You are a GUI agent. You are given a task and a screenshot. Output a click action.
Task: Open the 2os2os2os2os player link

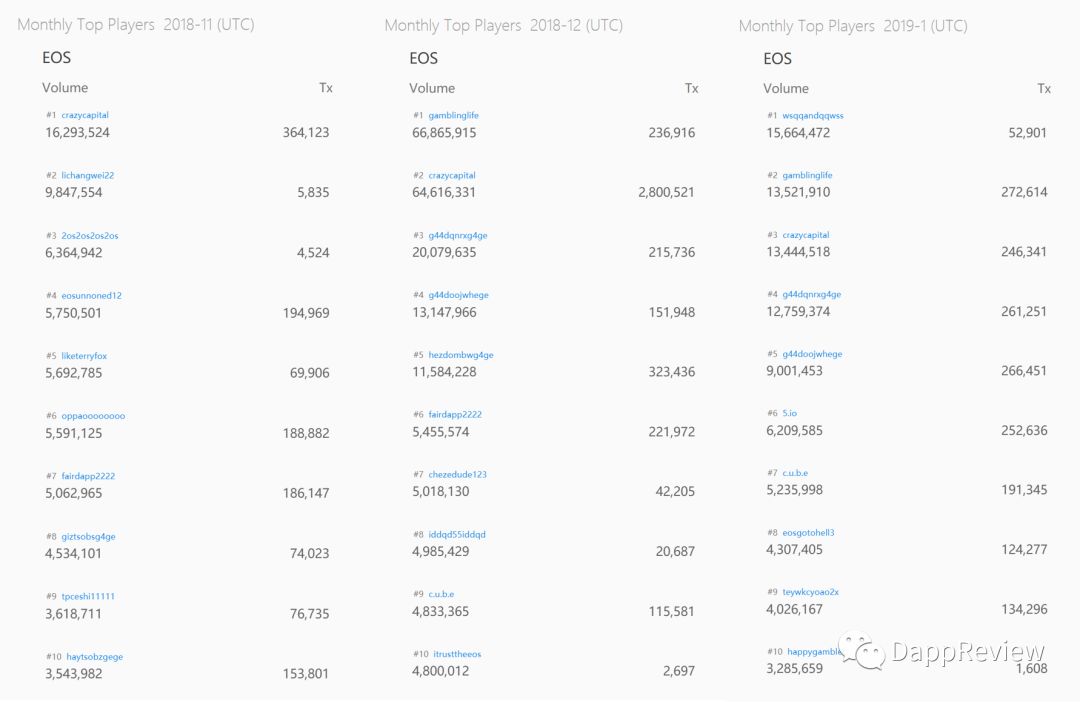pyautogui.click(x=90, y=236)
